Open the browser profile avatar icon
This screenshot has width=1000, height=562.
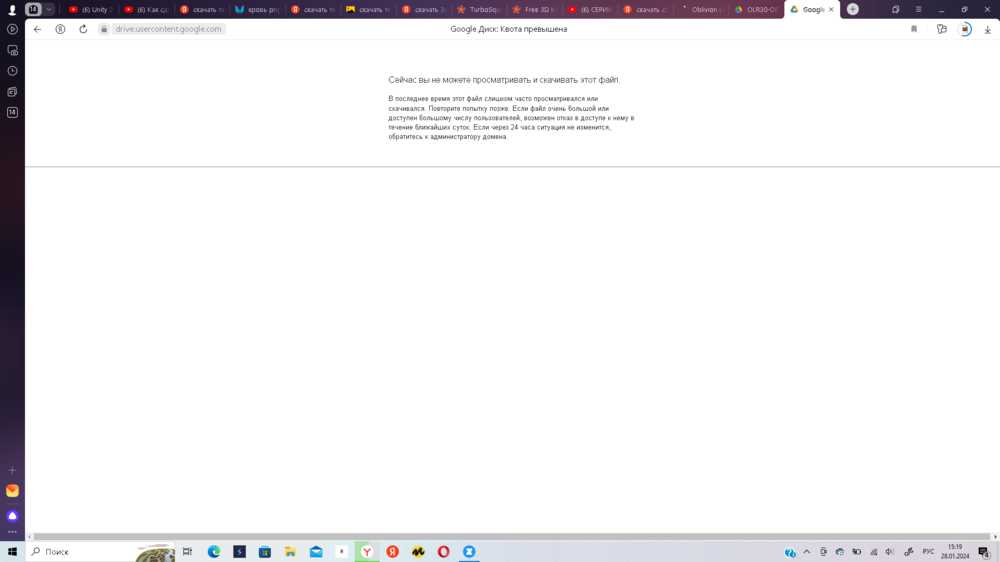tap(965, 29)
